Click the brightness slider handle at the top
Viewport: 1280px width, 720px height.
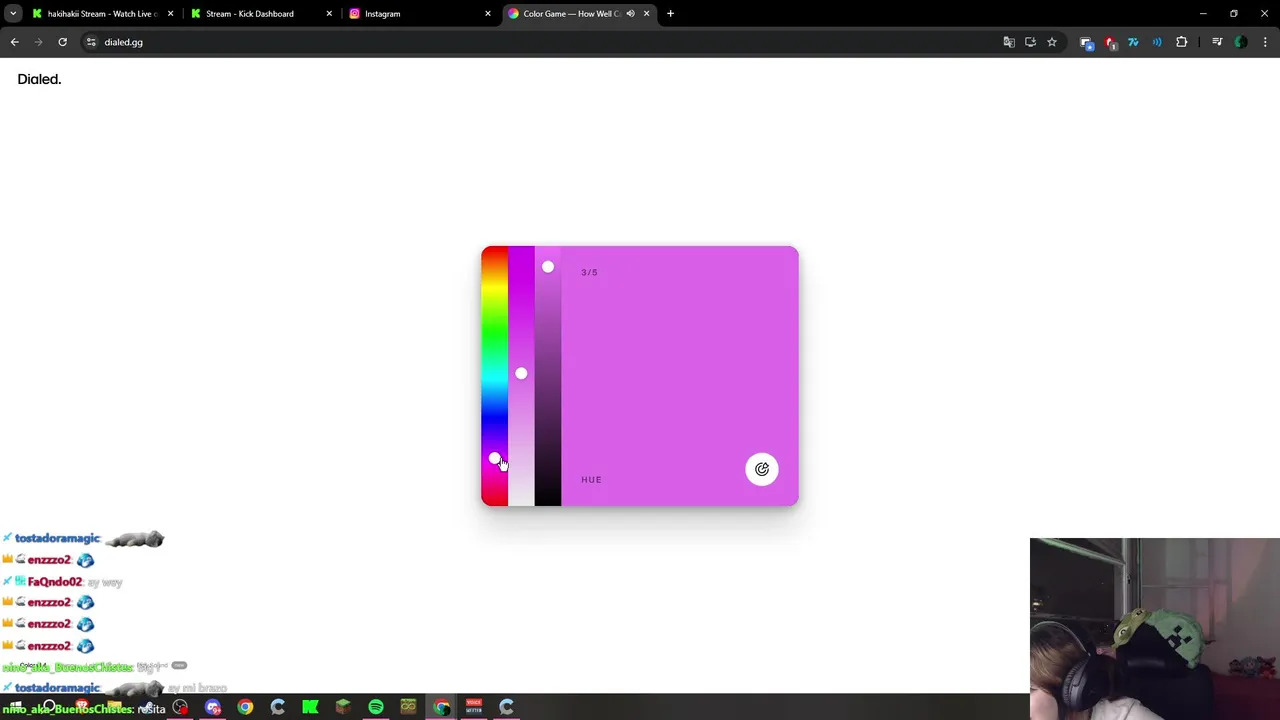click(x=548, y=267)
